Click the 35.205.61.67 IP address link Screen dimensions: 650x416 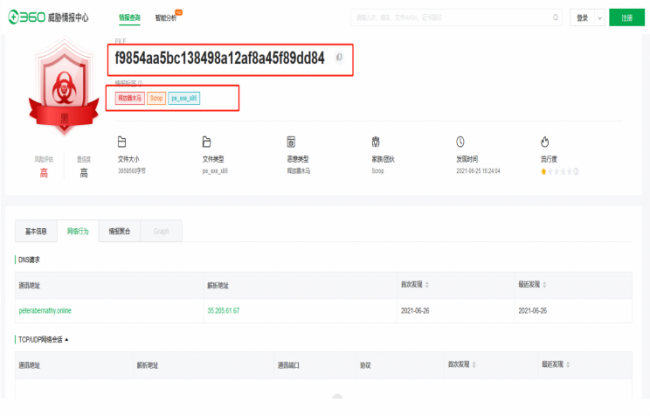click(x=223, y=310)
